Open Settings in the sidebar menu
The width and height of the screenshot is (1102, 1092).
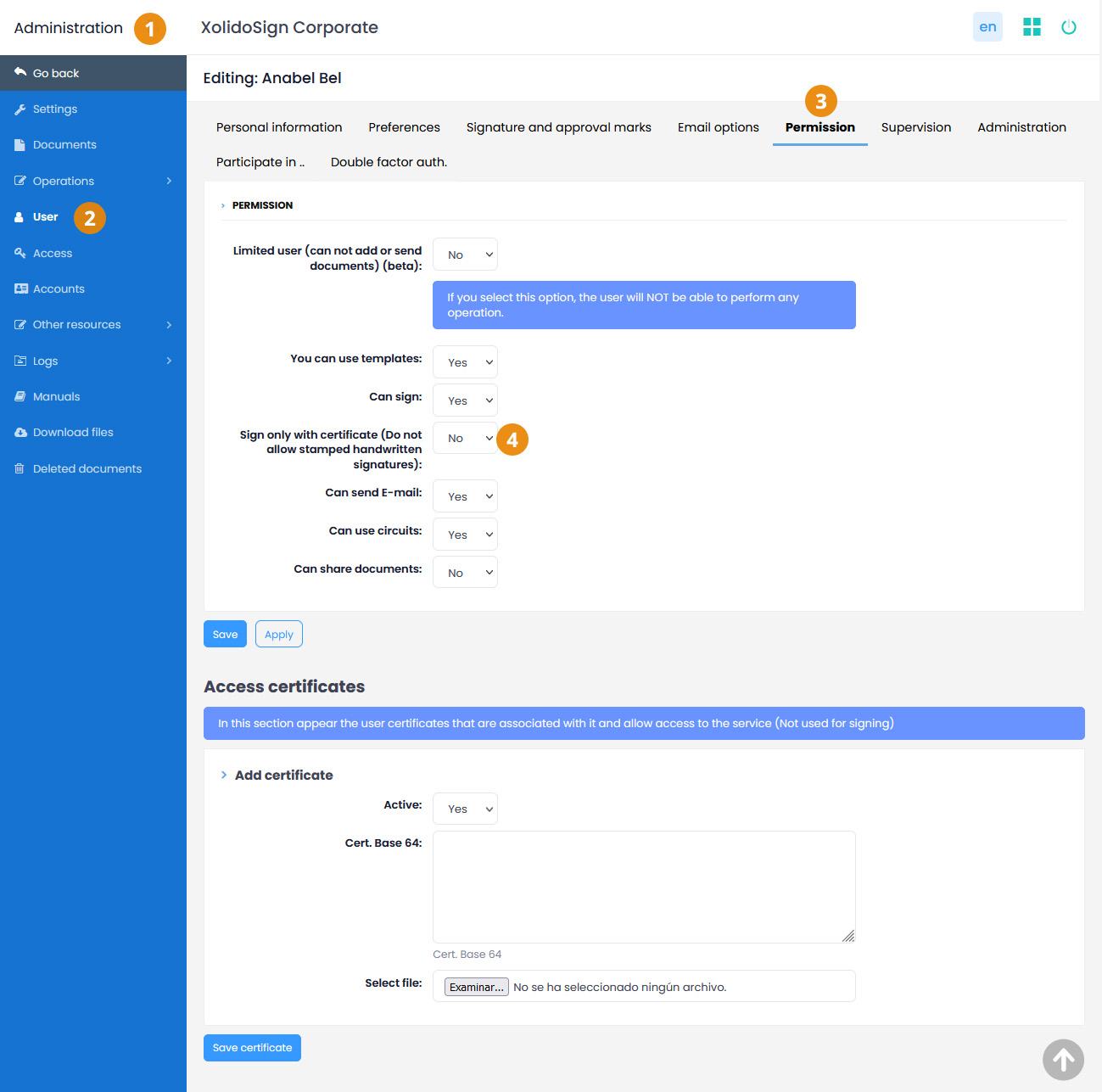tap(93, 109)
